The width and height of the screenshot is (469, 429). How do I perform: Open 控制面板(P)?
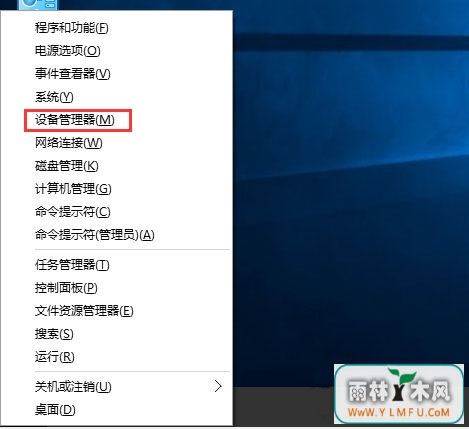point(66,288)
